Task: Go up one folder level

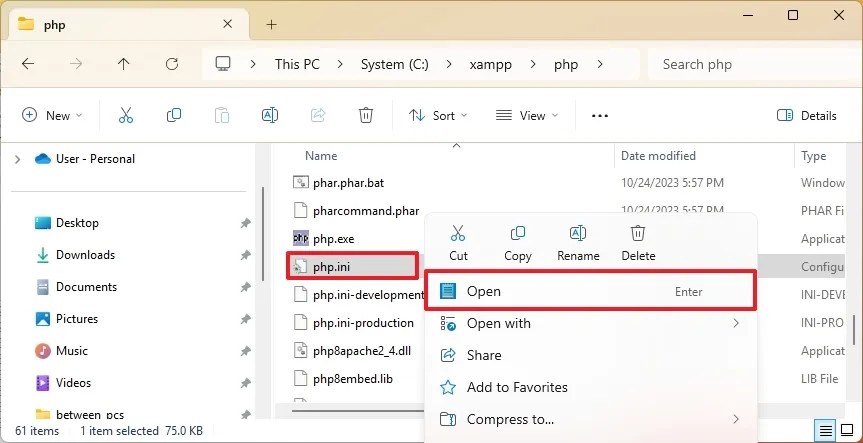Action: [123, 64]
